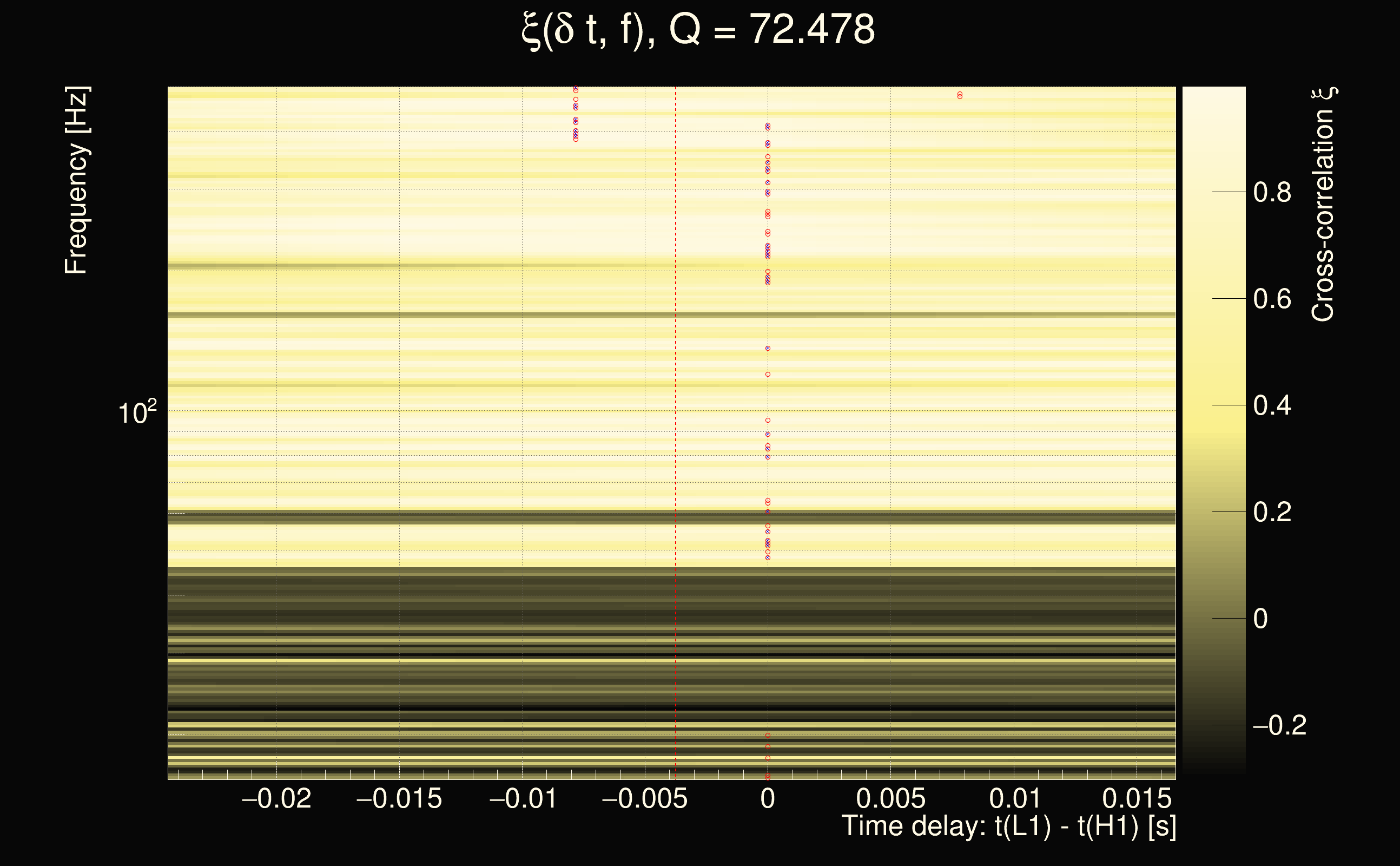Viewport: 1400px width, 866px height.
Task: Click the 0.005 x-axis tick label
Action: [x=890, y=798]
